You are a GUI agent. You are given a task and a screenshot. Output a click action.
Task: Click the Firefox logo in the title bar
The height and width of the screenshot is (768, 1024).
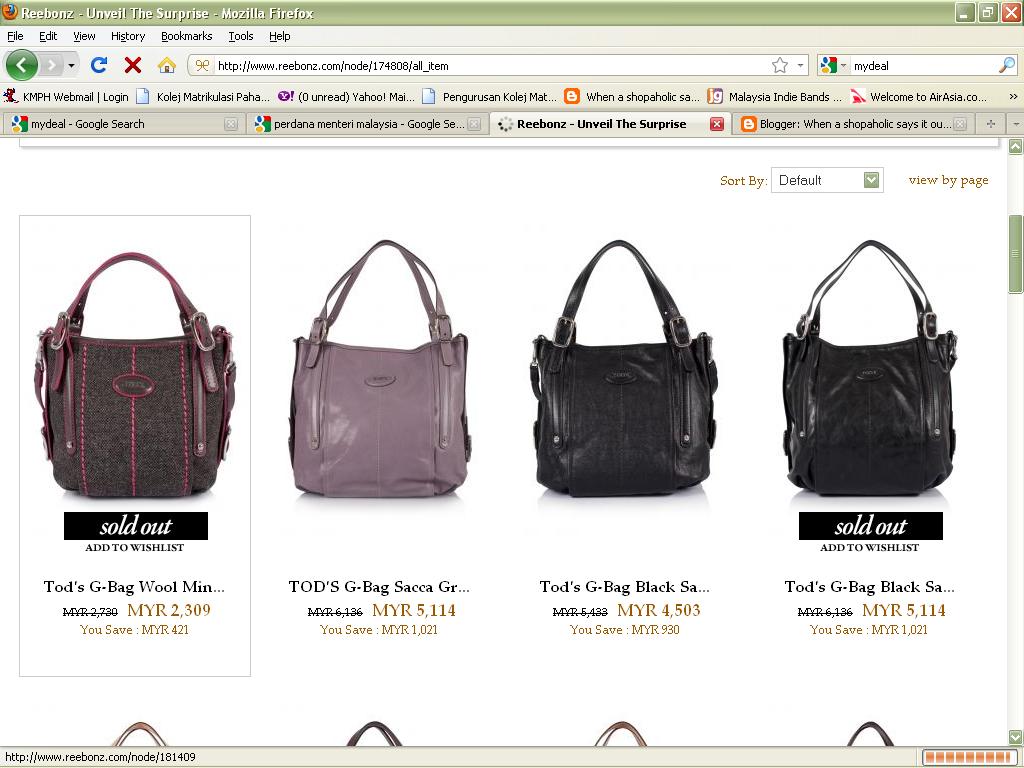[10, 12]
